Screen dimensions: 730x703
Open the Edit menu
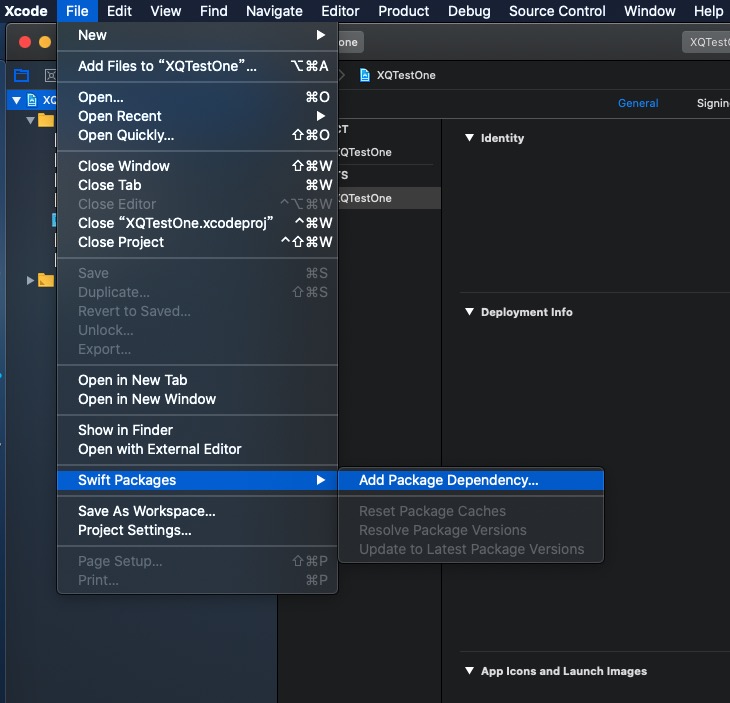point(119,11)
